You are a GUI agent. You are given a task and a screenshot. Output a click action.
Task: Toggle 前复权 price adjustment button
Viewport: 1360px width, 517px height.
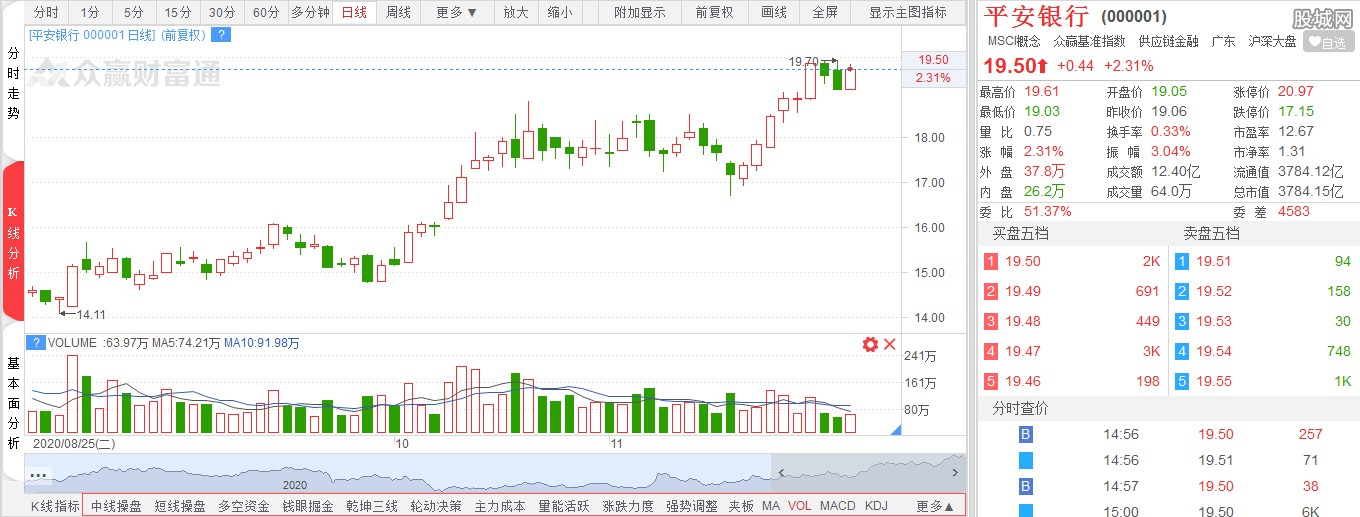714,13
